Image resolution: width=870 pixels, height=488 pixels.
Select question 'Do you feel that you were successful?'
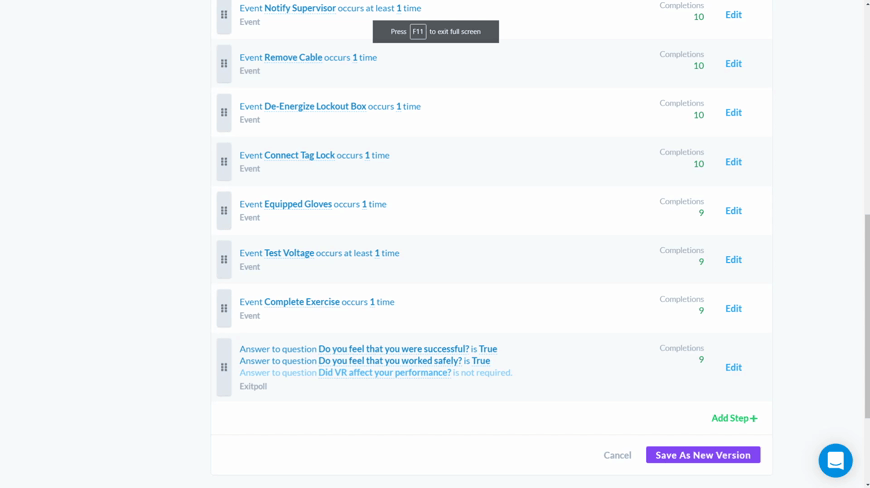tap(394, 349)
